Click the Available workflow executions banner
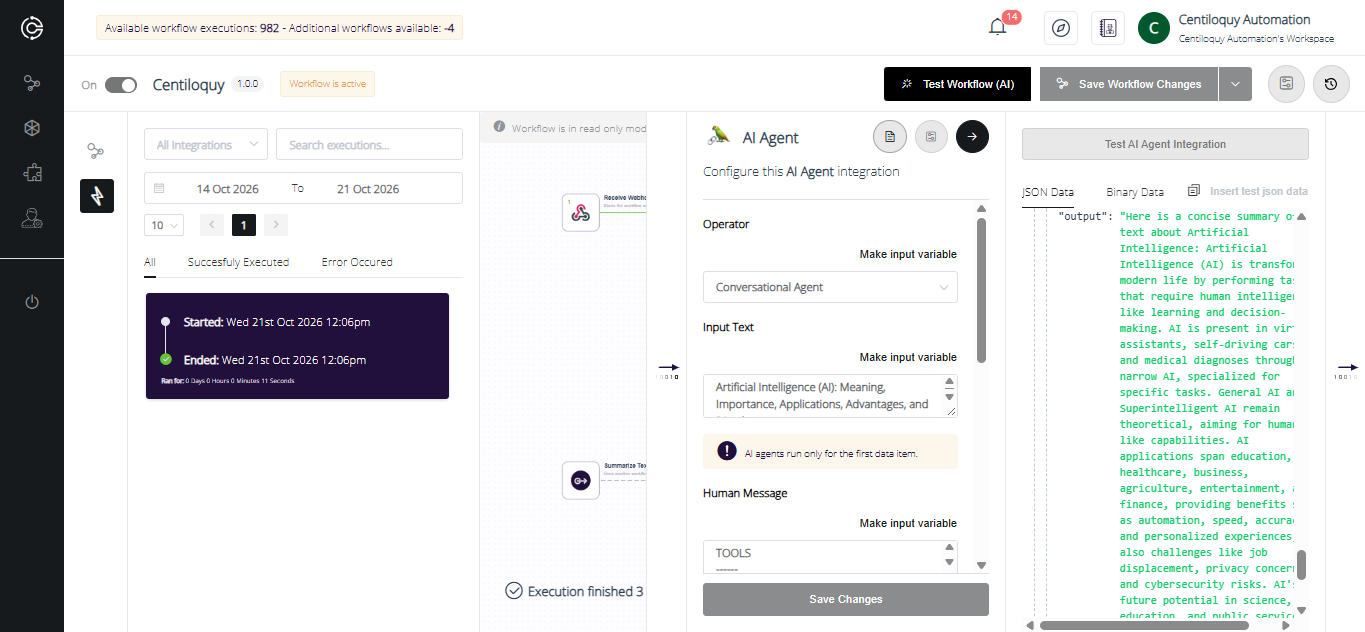Viewport: 1365px width, 632px height. point(279,28)
